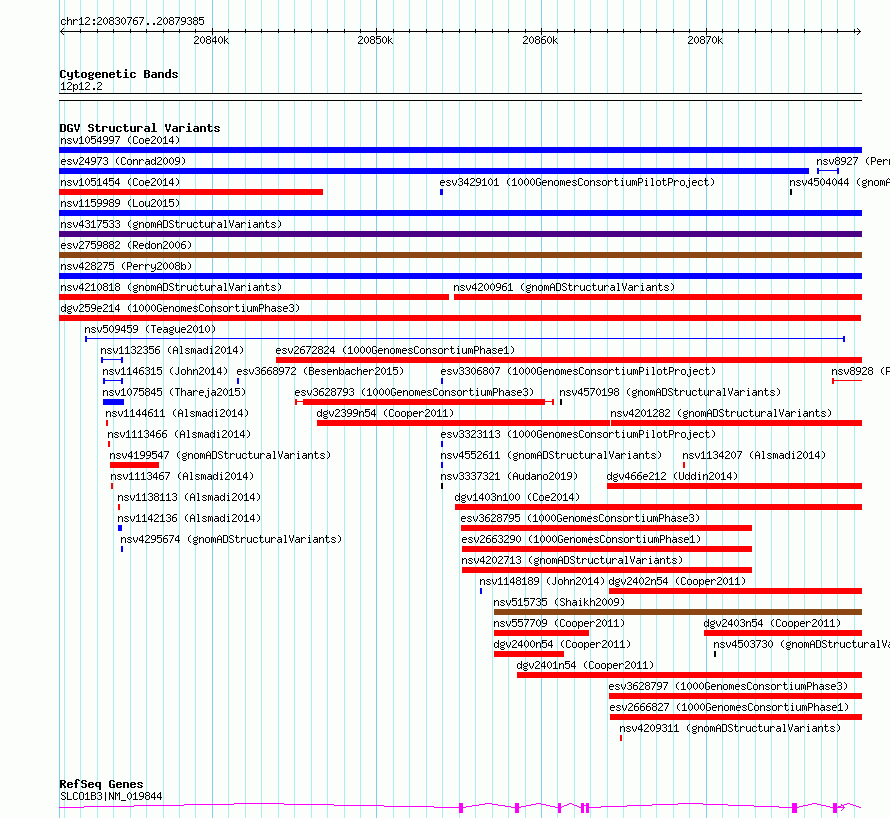Click esv2666827 1000GenomesConsortiumPhase1 label
890x818 pixels.
coord(729,707)
